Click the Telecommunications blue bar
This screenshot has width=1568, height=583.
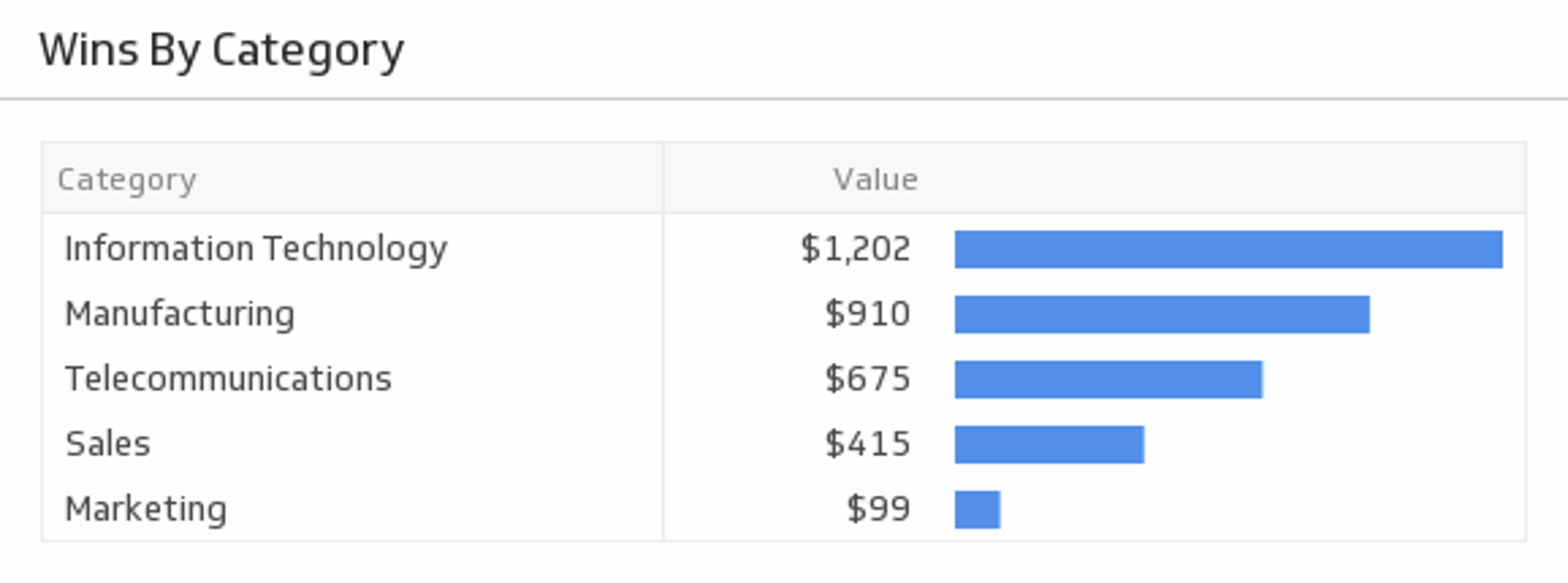[1108, 380]
